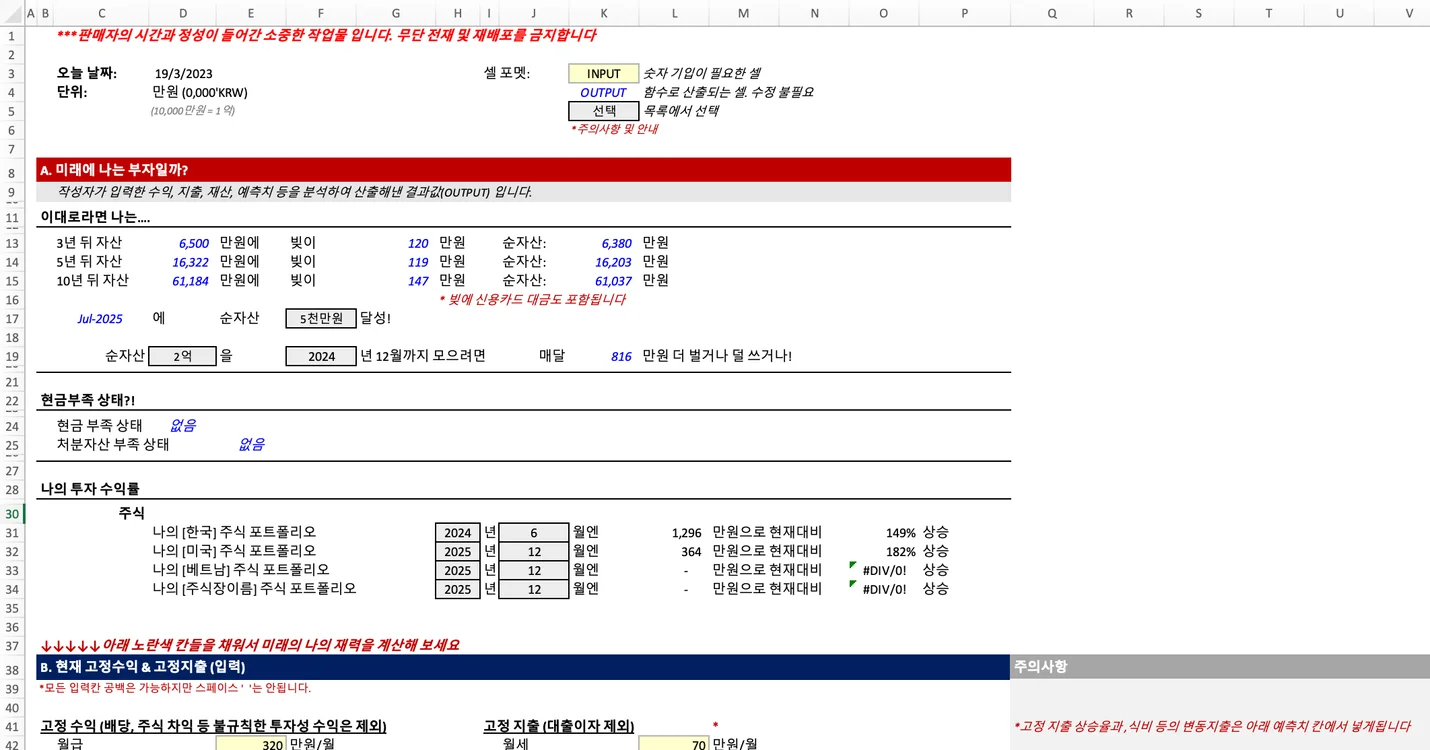The height and width of the screenshot is (750, 1430).
Task: Select row 30 by its row header
Action: pos(12,514)
